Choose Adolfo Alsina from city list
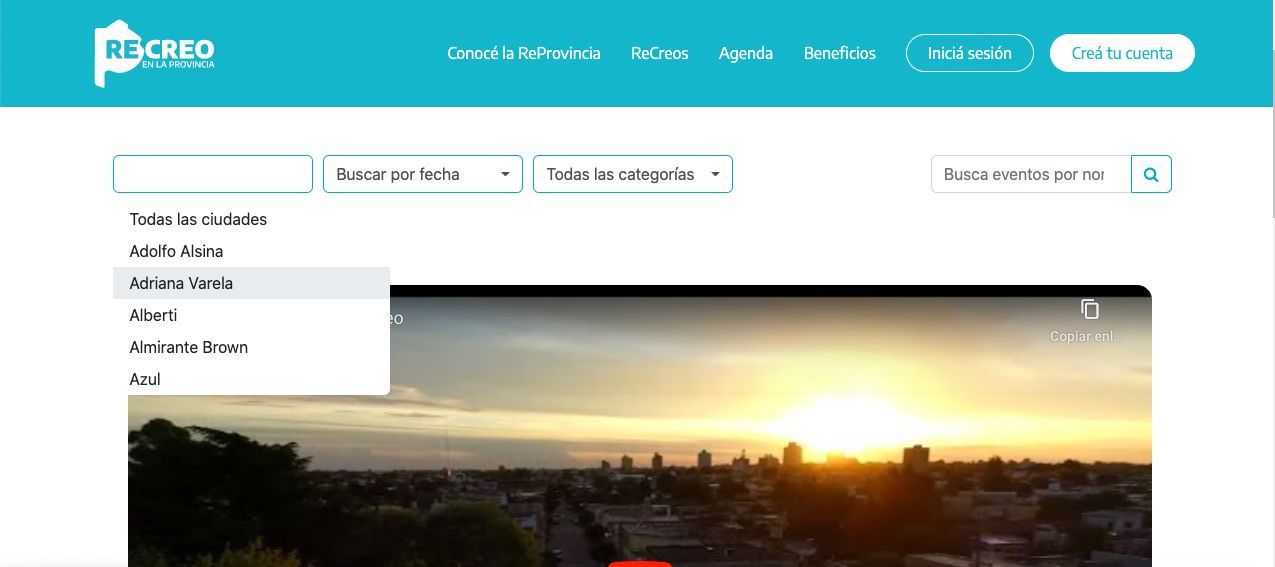 [176, 251]
